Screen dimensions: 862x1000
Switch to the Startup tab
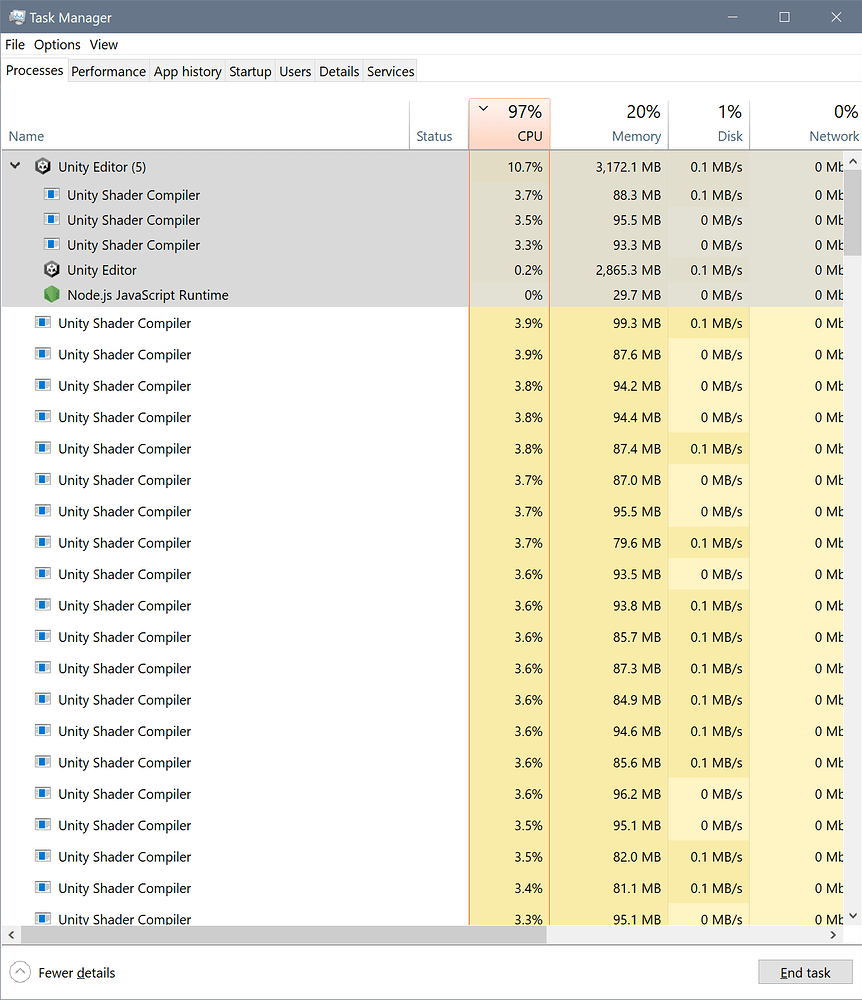(x=250, y=71)
